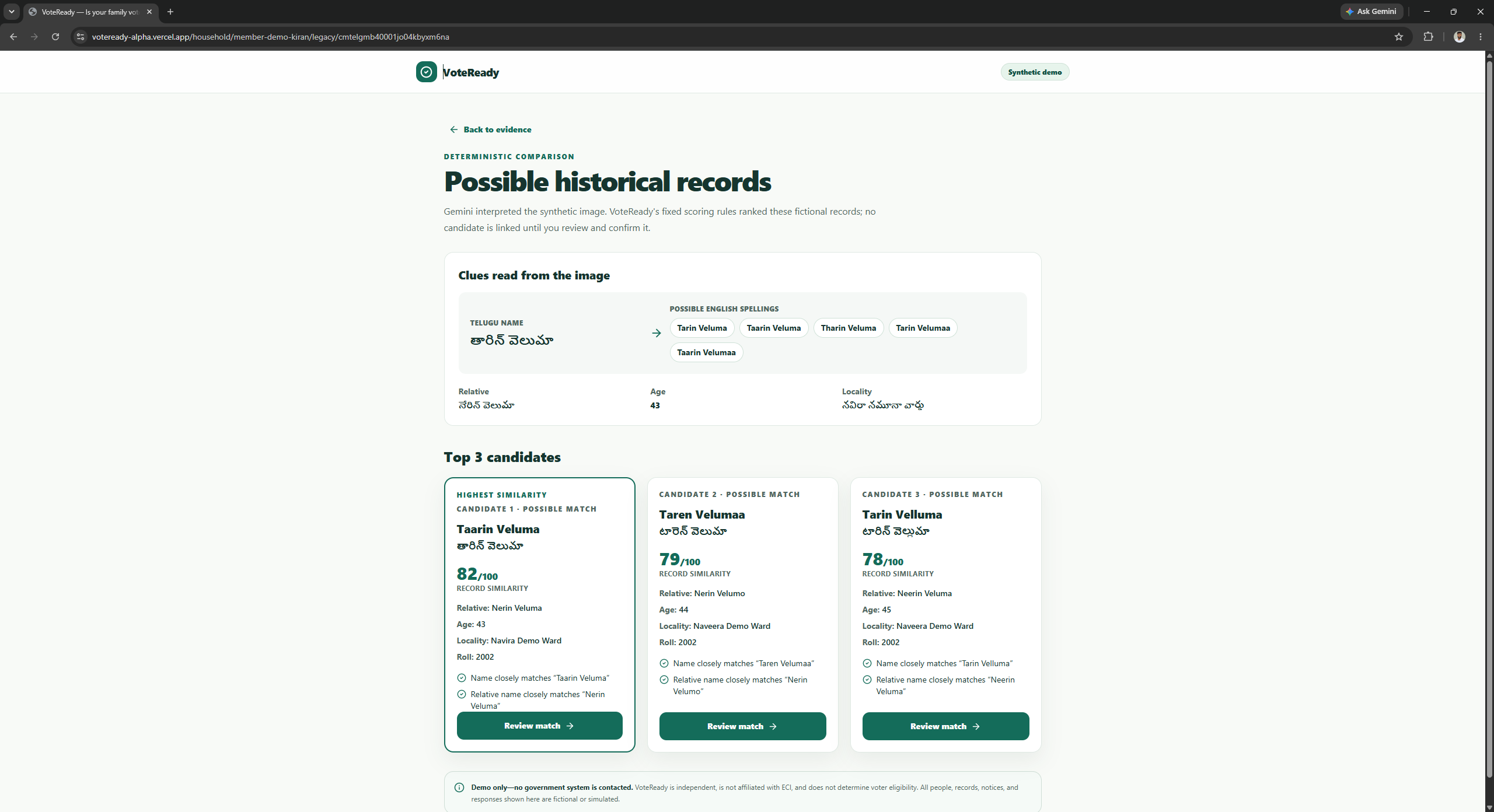The width and height of the screenshot is (1494, 812).
Task: Click "Locality: Navira Demo Ward" in candidate 1
Action: (509, 640)
